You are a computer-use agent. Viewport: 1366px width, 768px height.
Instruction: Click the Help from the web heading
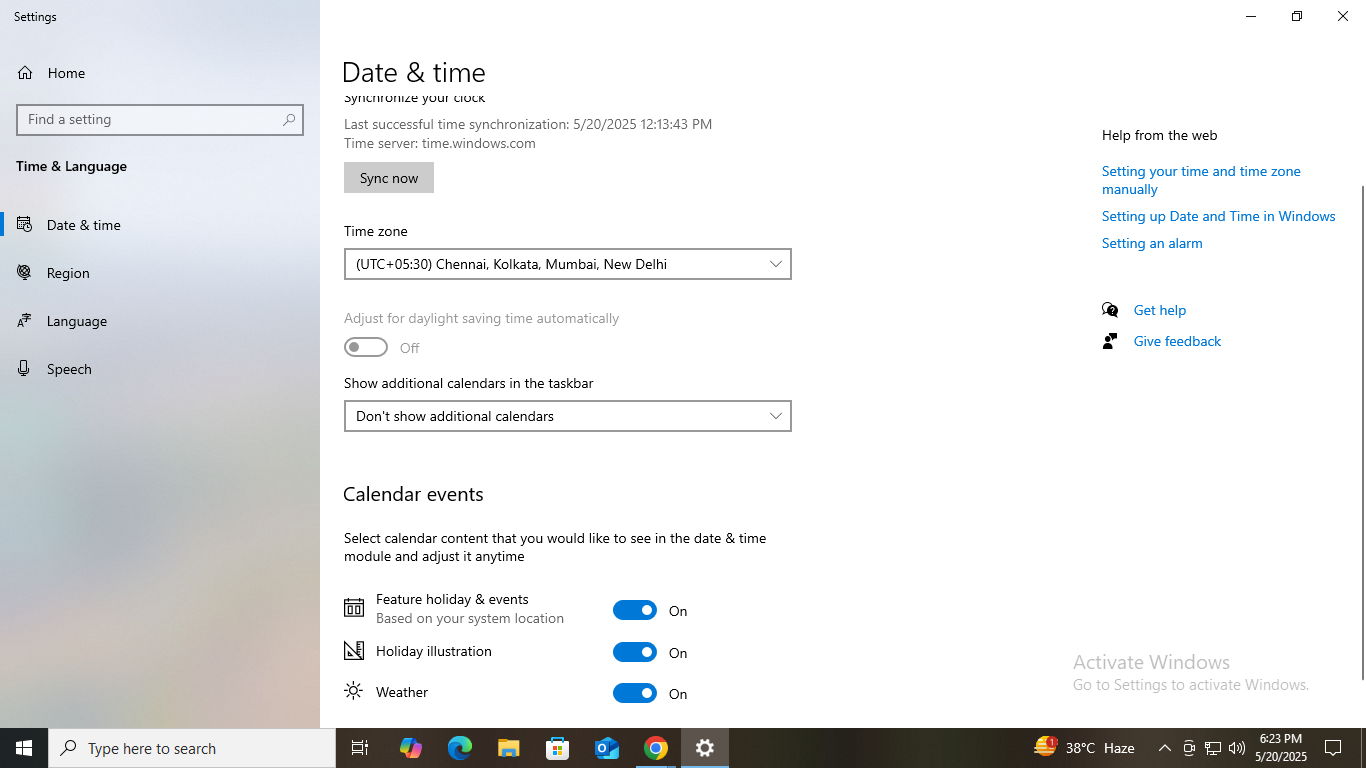point(1159,135)
